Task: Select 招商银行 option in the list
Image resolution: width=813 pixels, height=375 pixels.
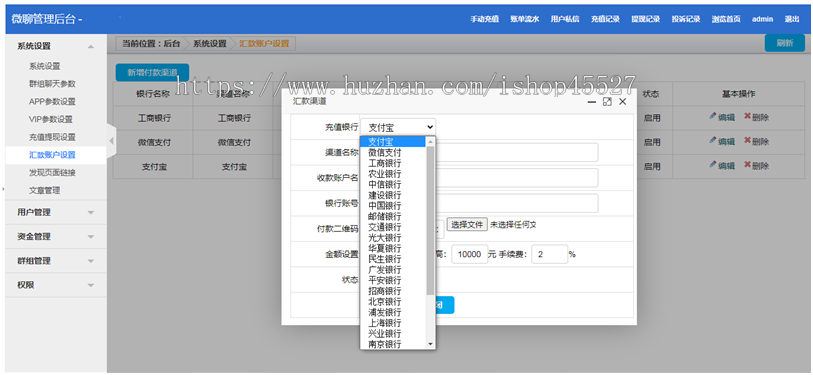Action: (393, 291)
